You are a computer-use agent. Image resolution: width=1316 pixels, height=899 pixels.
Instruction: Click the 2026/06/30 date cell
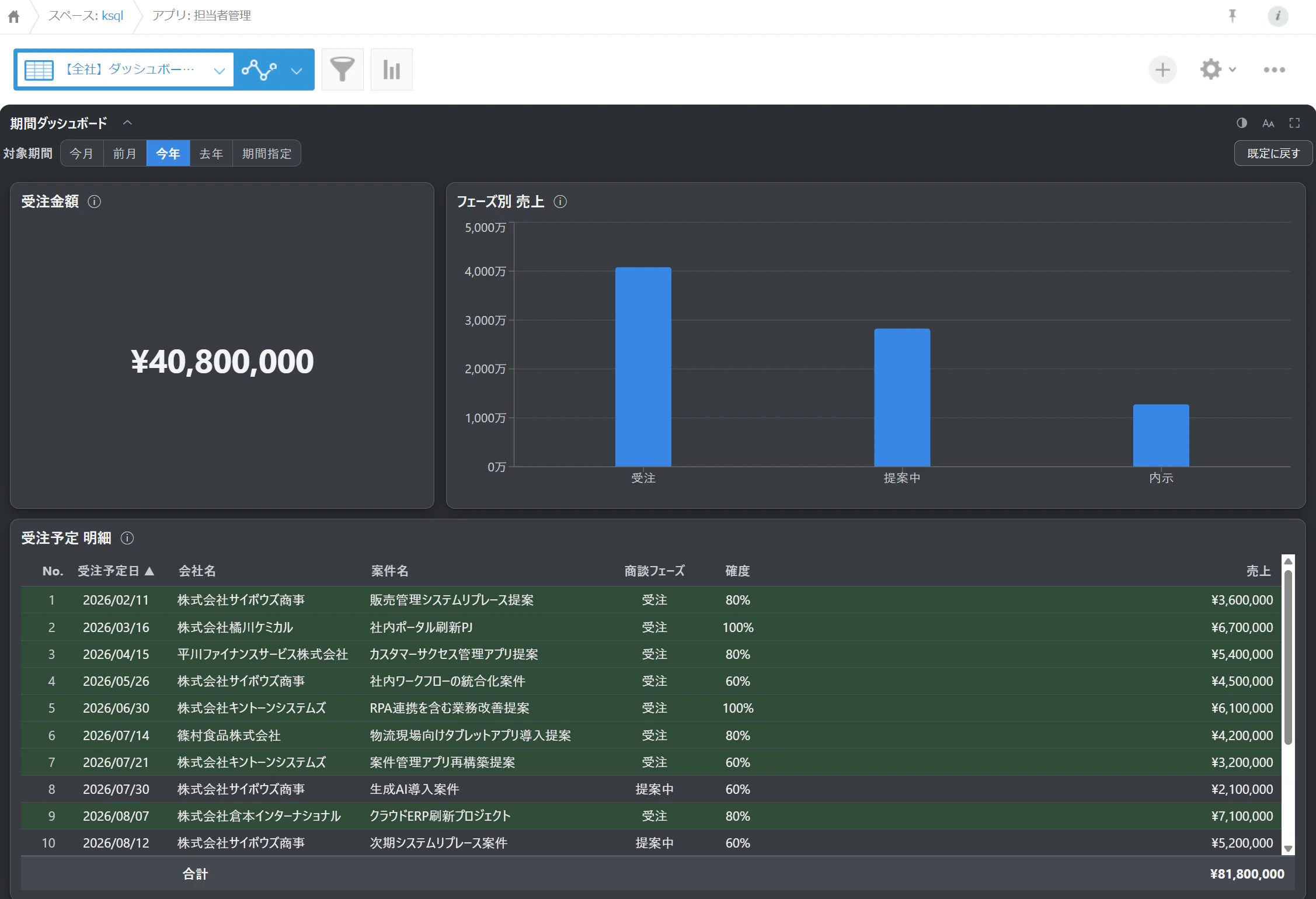pyautogui.click(x=116, y=708)
